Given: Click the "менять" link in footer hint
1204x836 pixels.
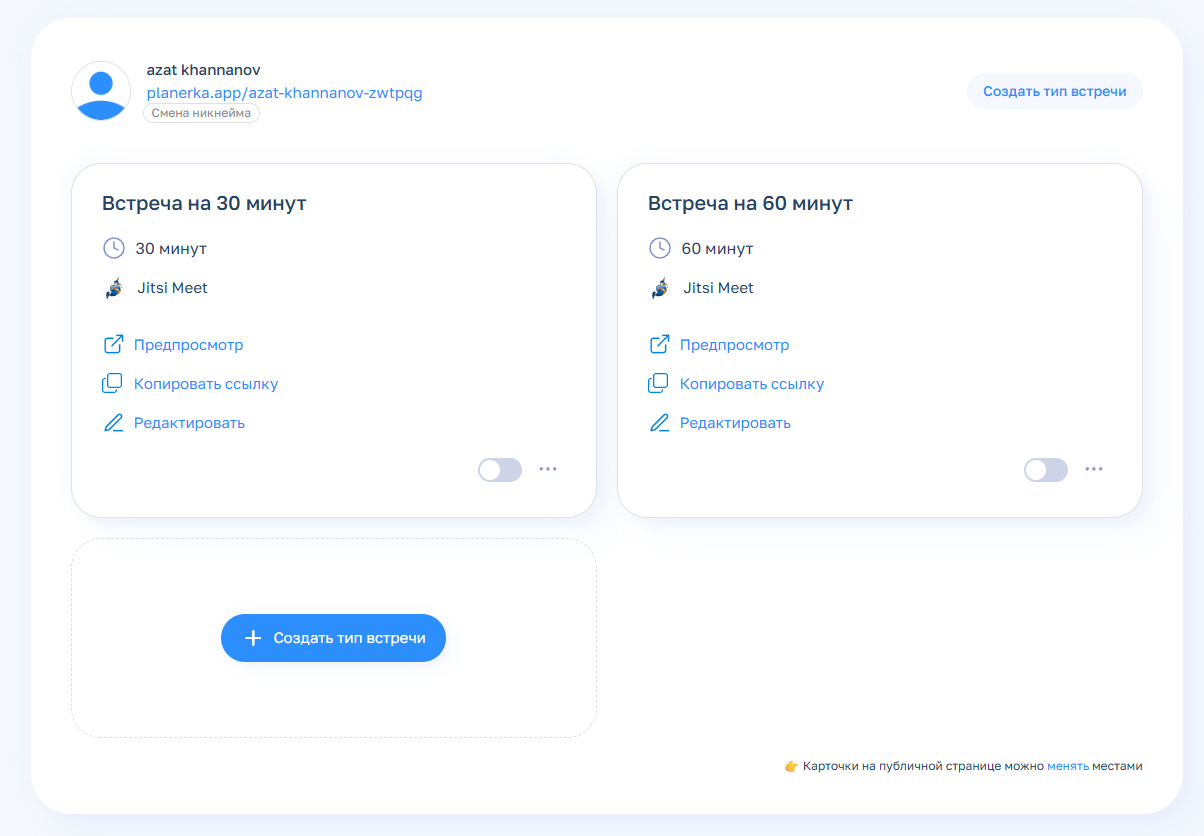Looking at the screenshot, I should (1067, 767).
